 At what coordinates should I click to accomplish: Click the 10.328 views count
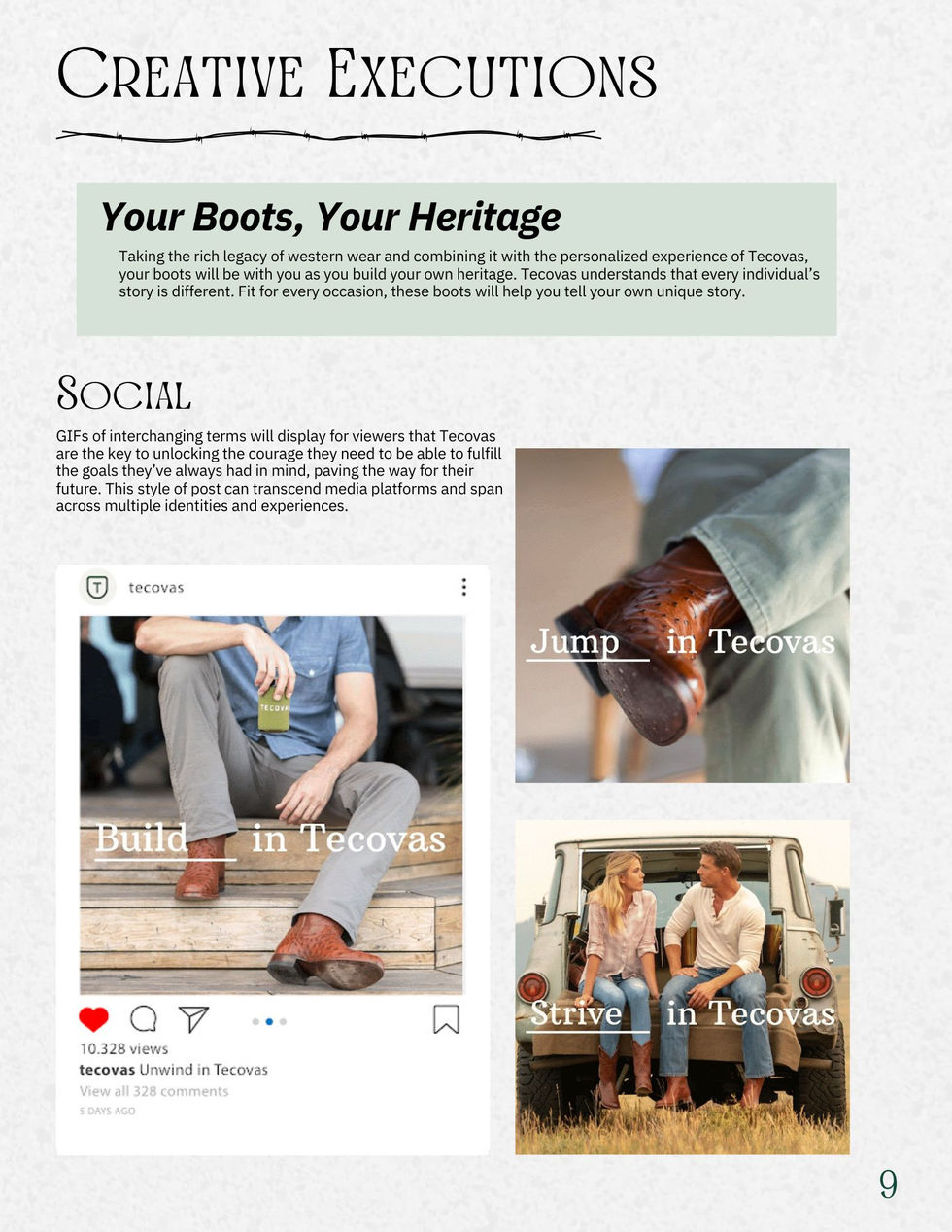pyautogui.click(x=123, y=1049)
